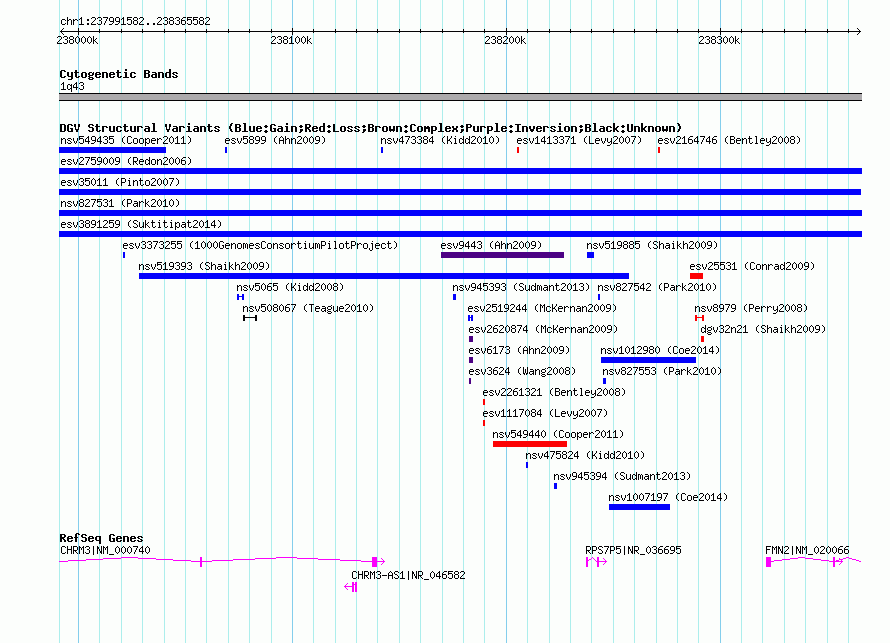Click the 238200k ruler position label

pyautogui.click(x=505, y=40)
